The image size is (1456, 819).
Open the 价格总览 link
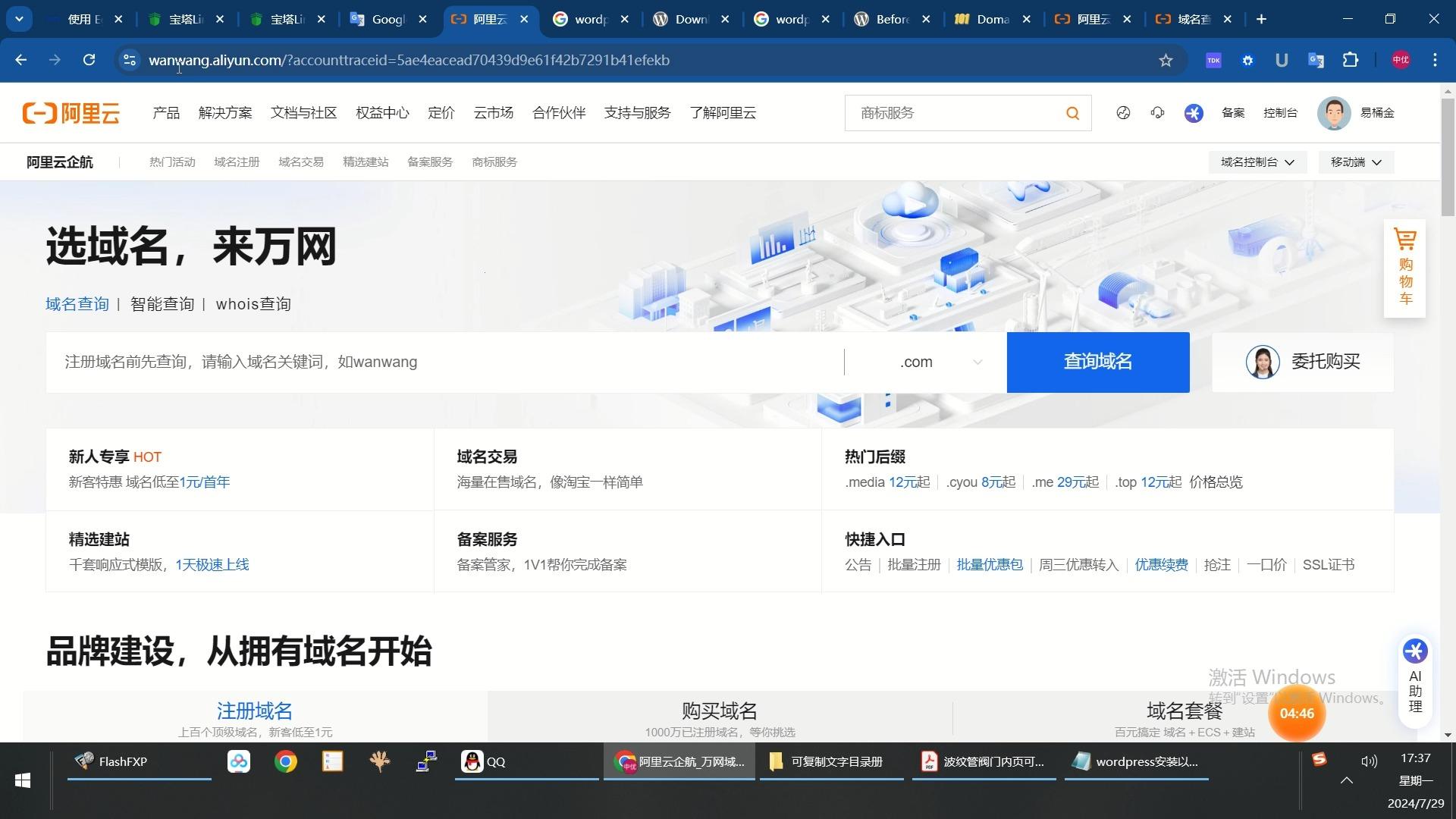[x=1216, y=482]
